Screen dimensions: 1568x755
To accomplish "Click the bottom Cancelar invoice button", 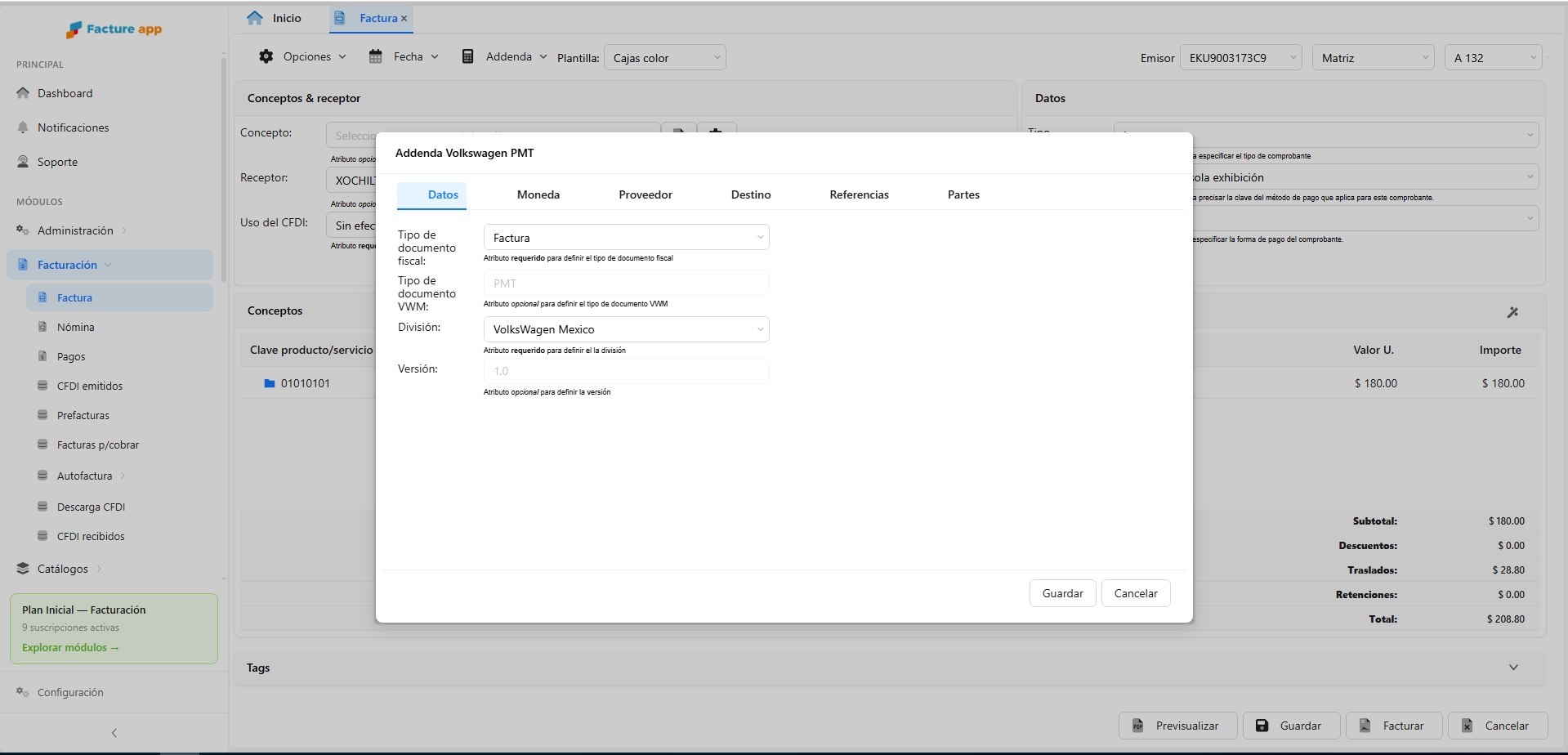I will 1498,726.
